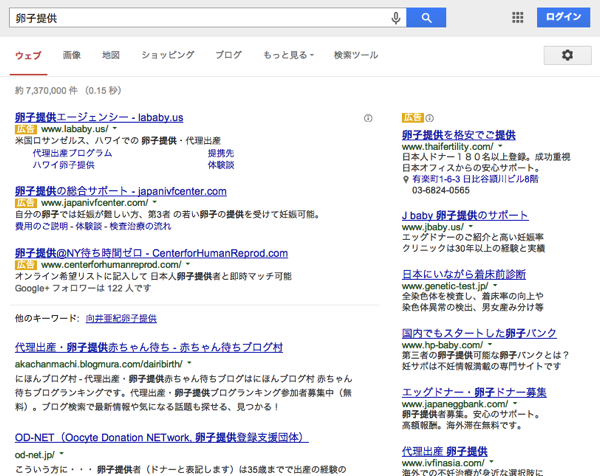Click the URL text www.lababy.us/
This screenshot has height=476, width=600.
pyautogui.click(x=75, y=129)
